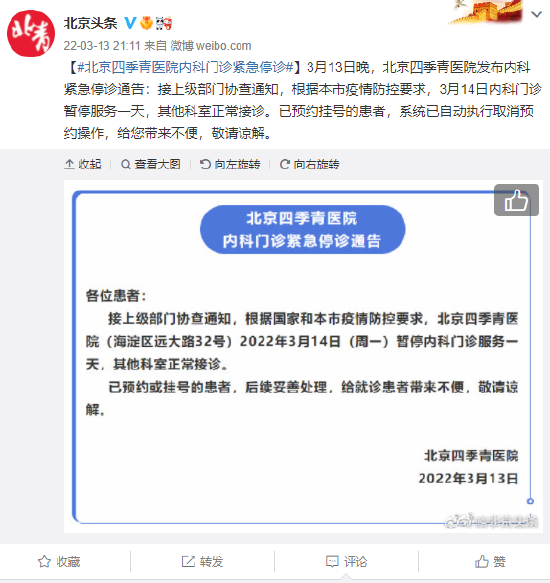This screenshot has width=550, height=583.
Task: Click the orange medal badge icon
Action: coord(147,23)
